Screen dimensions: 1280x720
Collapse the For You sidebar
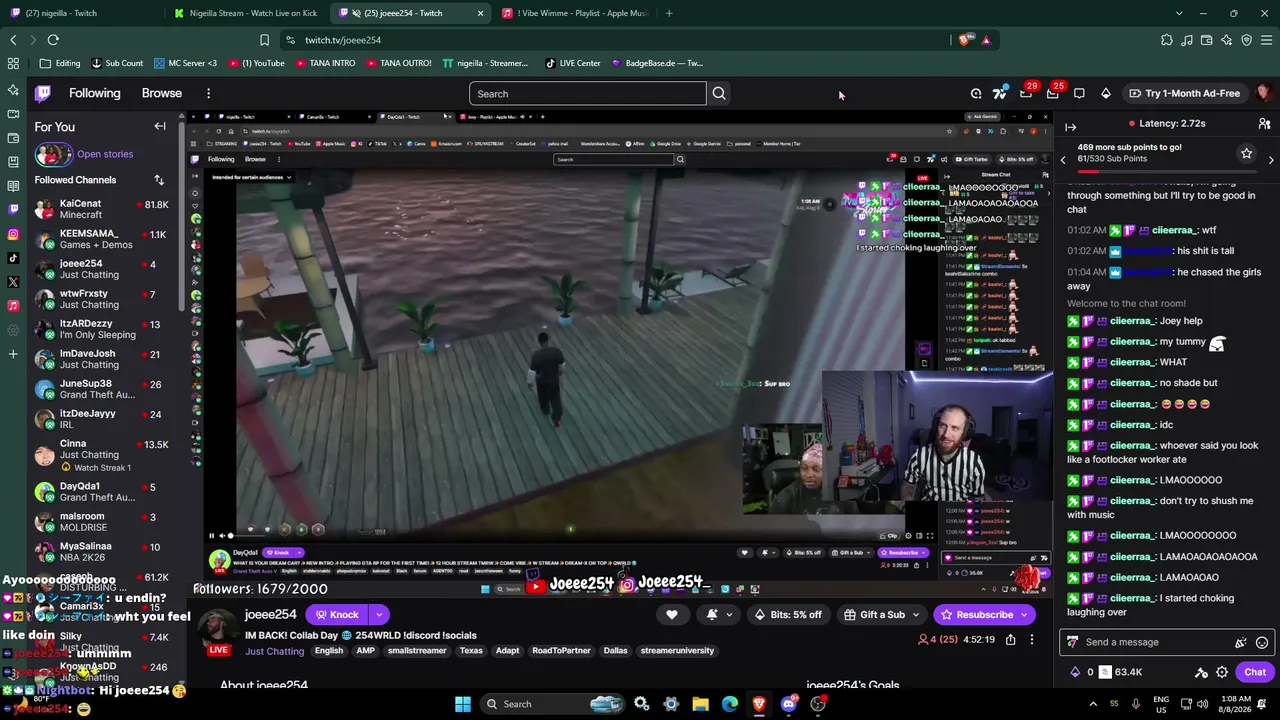[x=160, y=126]
